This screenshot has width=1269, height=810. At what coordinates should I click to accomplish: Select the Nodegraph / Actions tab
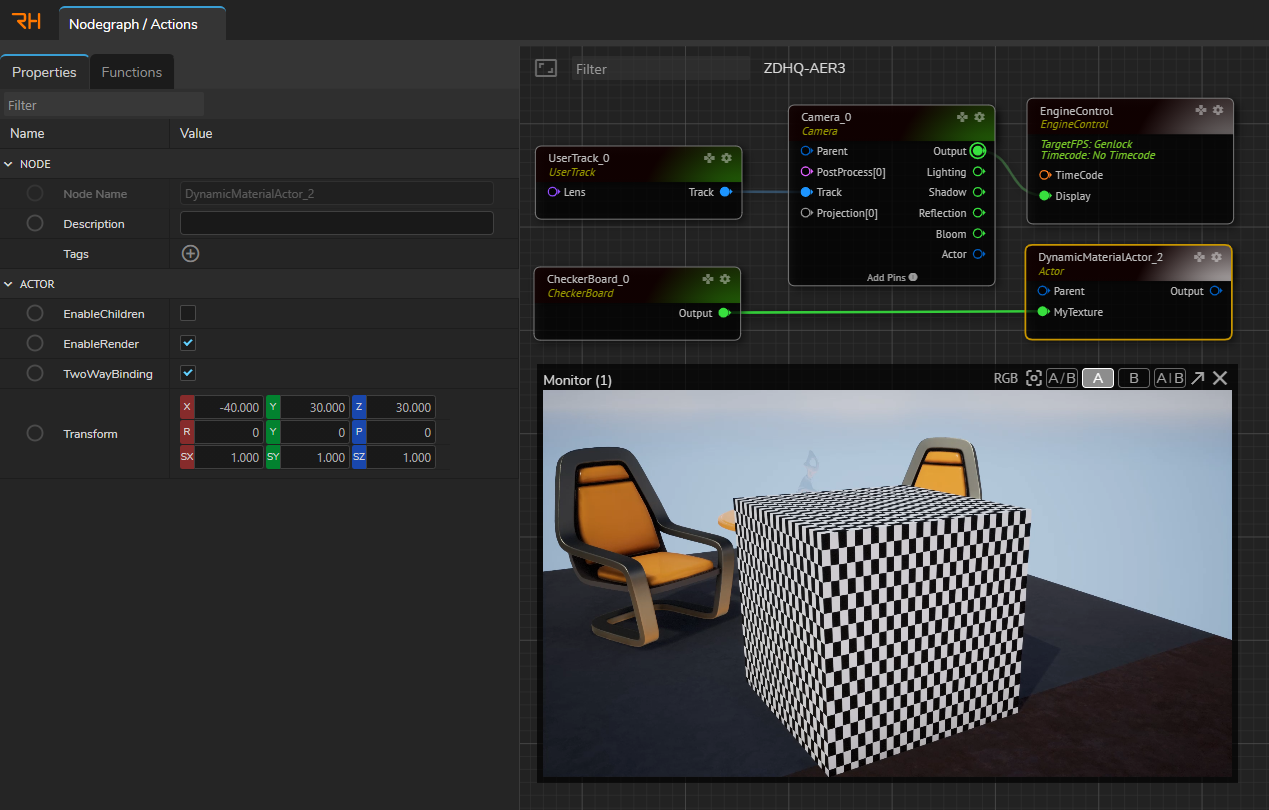point(133,24)
